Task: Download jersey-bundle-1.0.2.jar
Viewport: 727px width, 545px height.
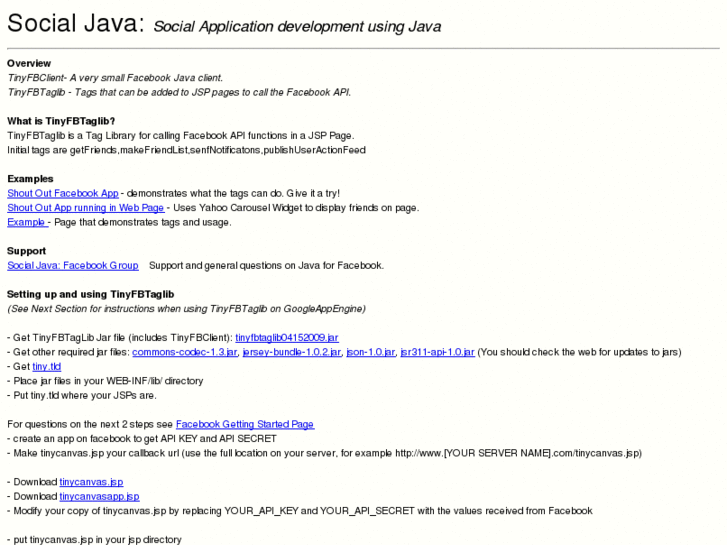Action: [292, 352]
